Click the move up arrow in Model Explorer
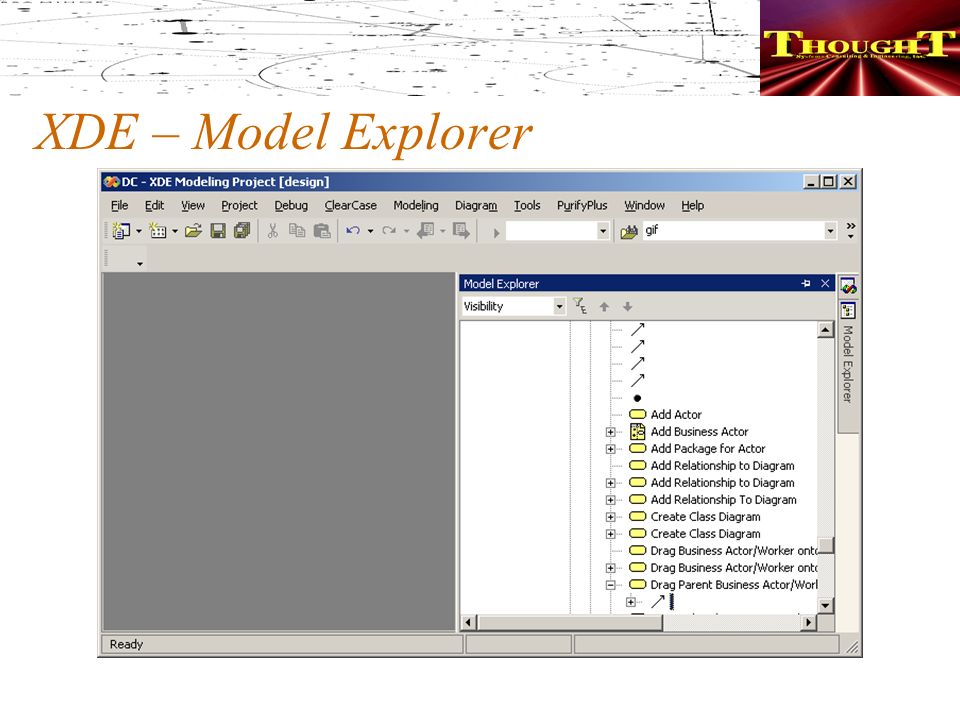This screenshot has height=720, width=960. click(x=604, y=307)
